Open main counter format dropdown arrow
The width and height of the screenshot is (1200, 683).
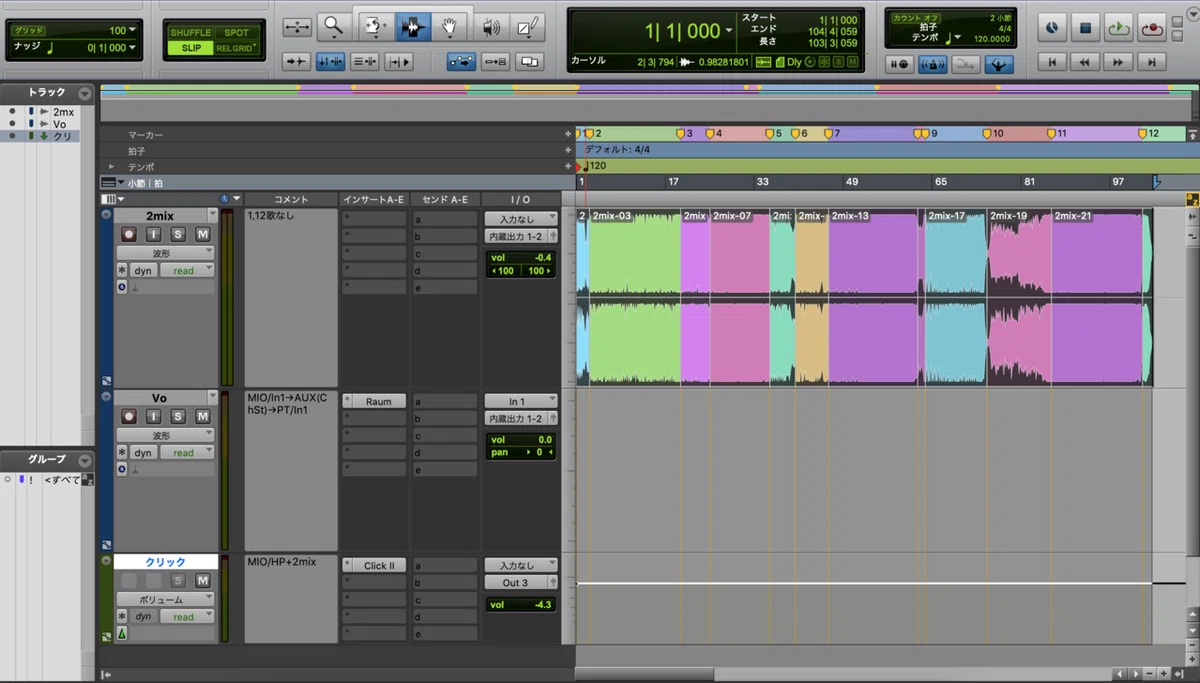click(728, 31)
